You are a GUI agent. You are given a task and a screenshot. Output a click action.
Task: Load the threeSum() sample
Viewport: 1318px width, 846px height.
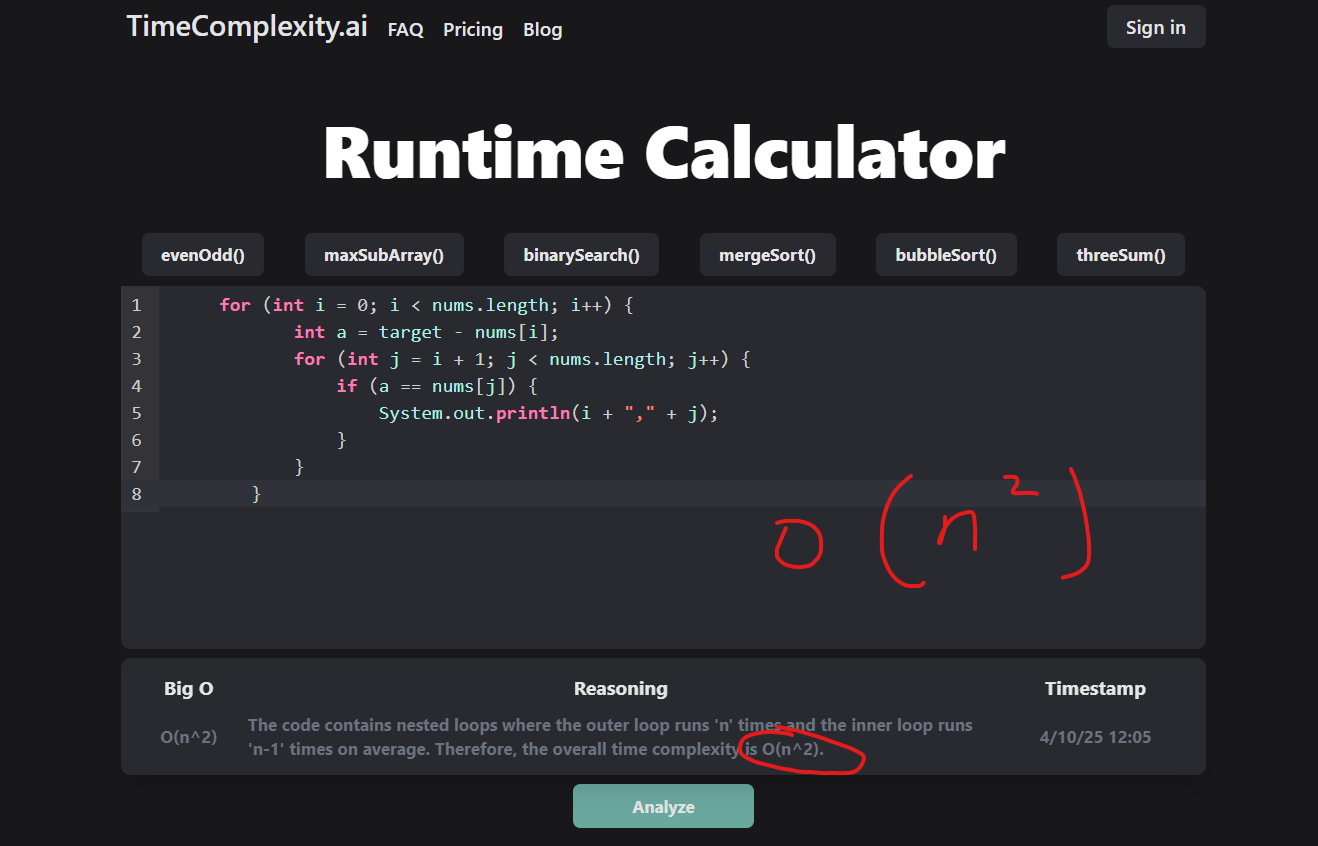pos(1121,255)
